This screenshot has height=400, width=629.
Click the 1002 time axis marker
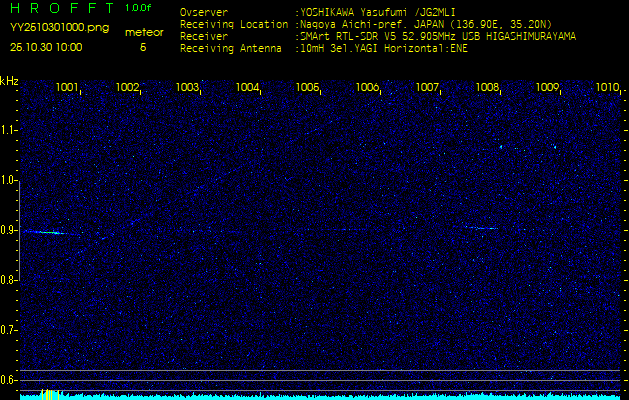click(x=127, y=87)
